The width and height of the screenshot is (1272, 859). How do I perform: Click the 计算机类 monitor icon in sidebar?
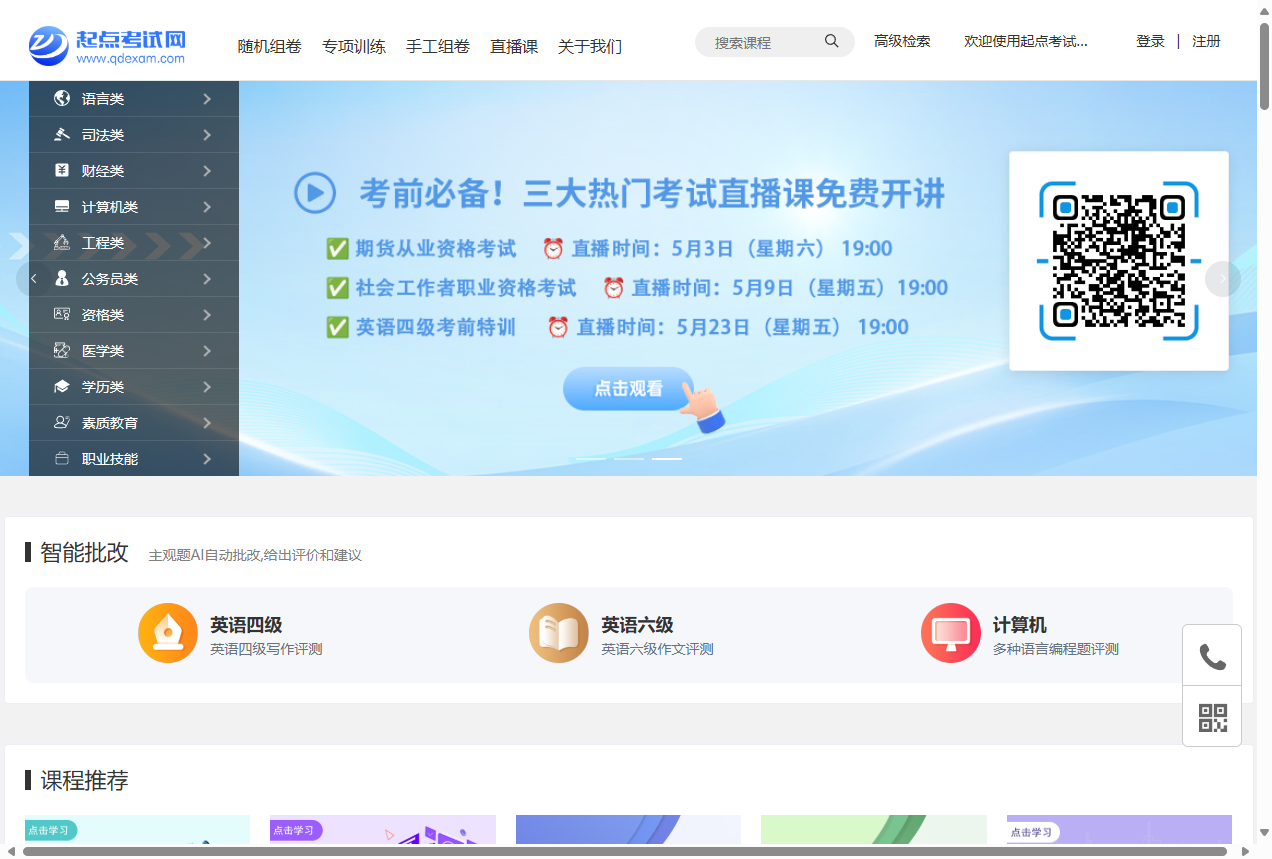(x=62, y=206)
